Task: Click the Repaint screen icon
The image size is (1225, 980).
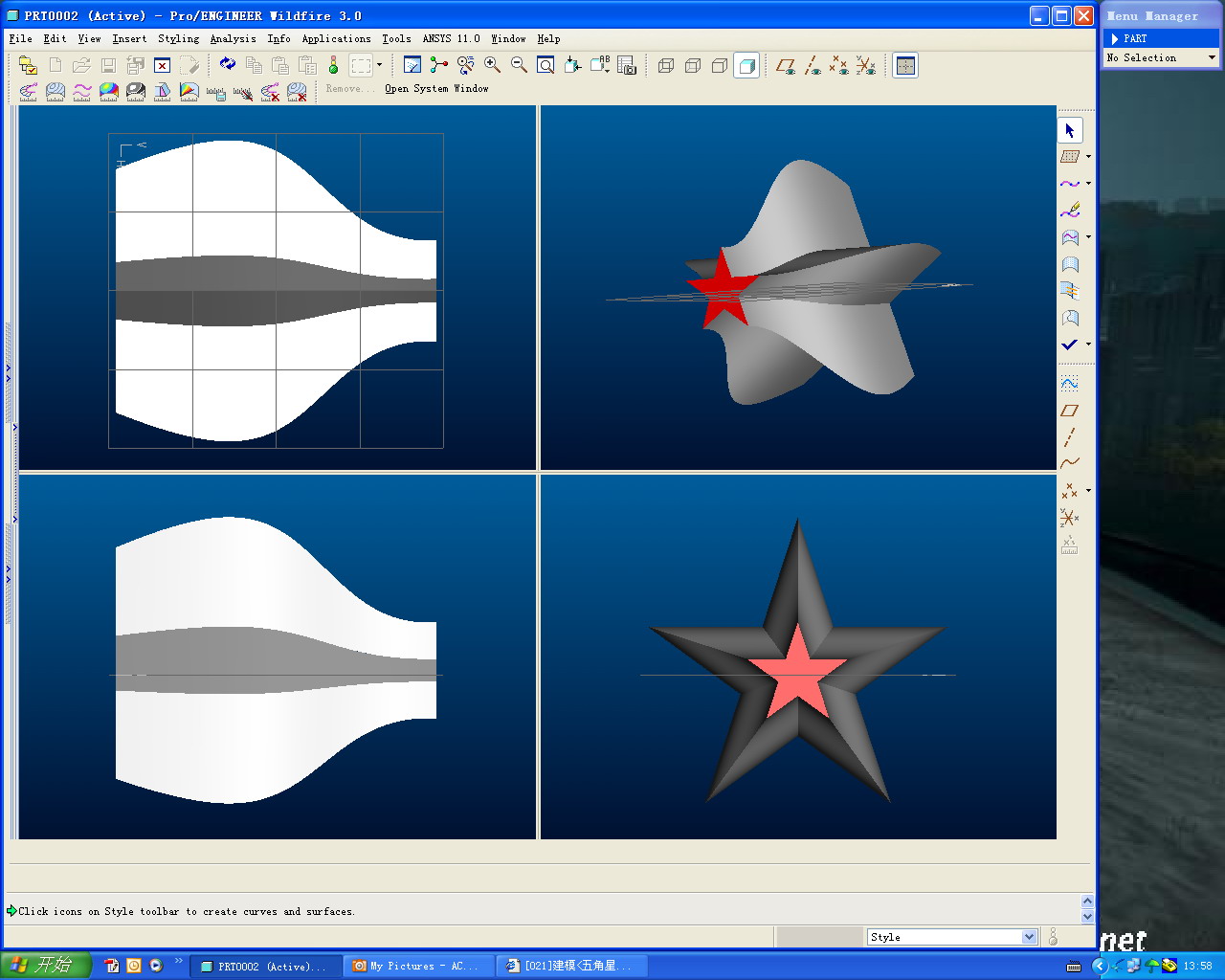Action: 412,65
